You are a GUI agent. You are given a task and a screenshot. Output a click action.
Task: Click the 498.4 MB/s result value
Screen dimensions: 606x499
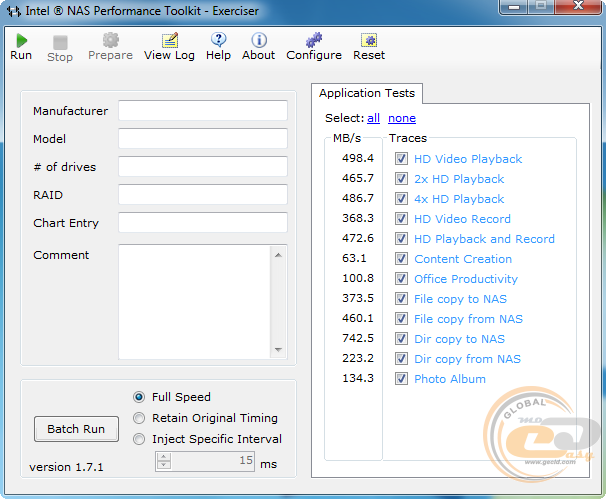pos(358,158)
